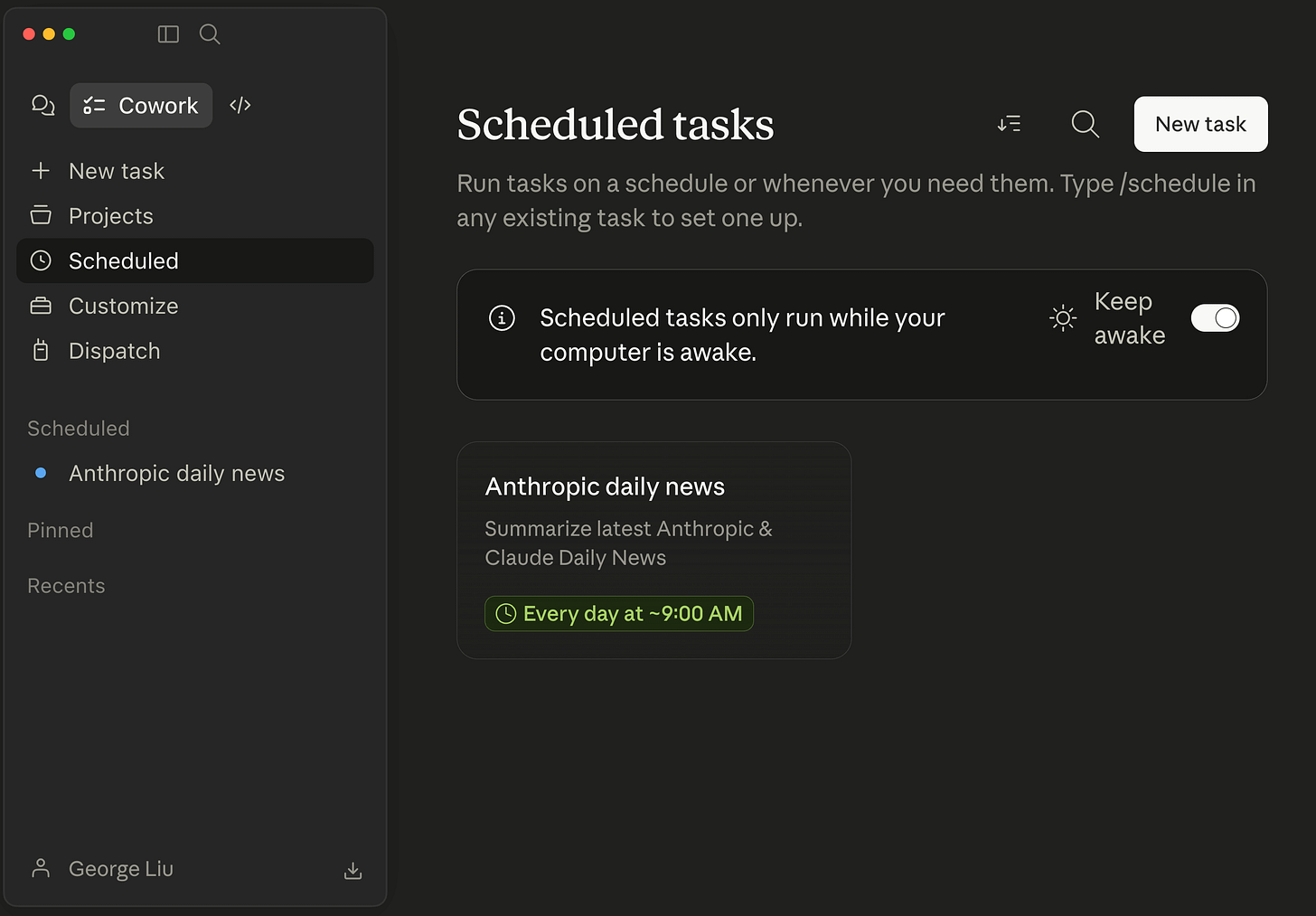
Task: Search scheduled tasks with magnifier icon
Action: click(x=1085, y=124)
